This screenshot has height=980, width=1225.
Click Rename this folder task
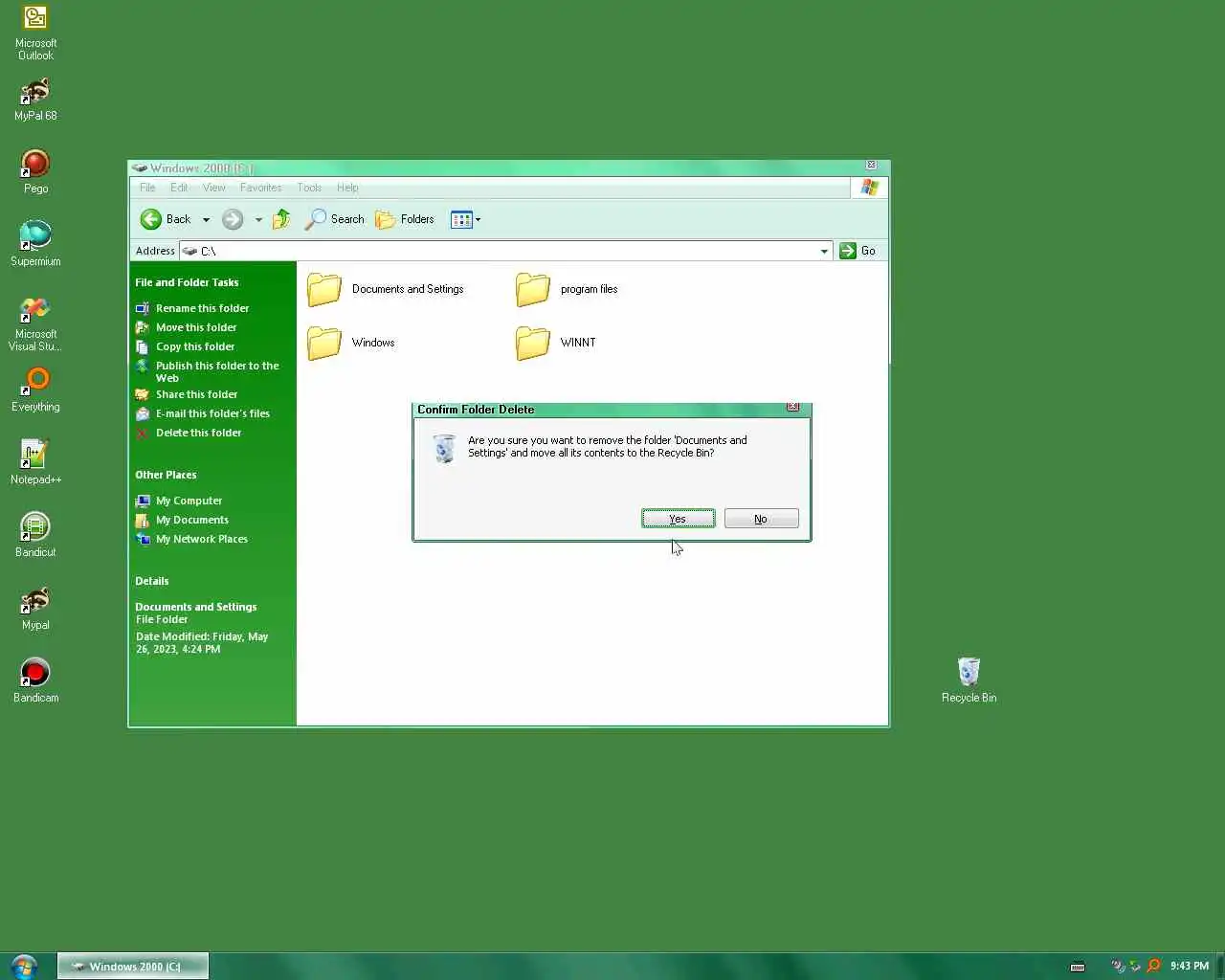(202, 308)
